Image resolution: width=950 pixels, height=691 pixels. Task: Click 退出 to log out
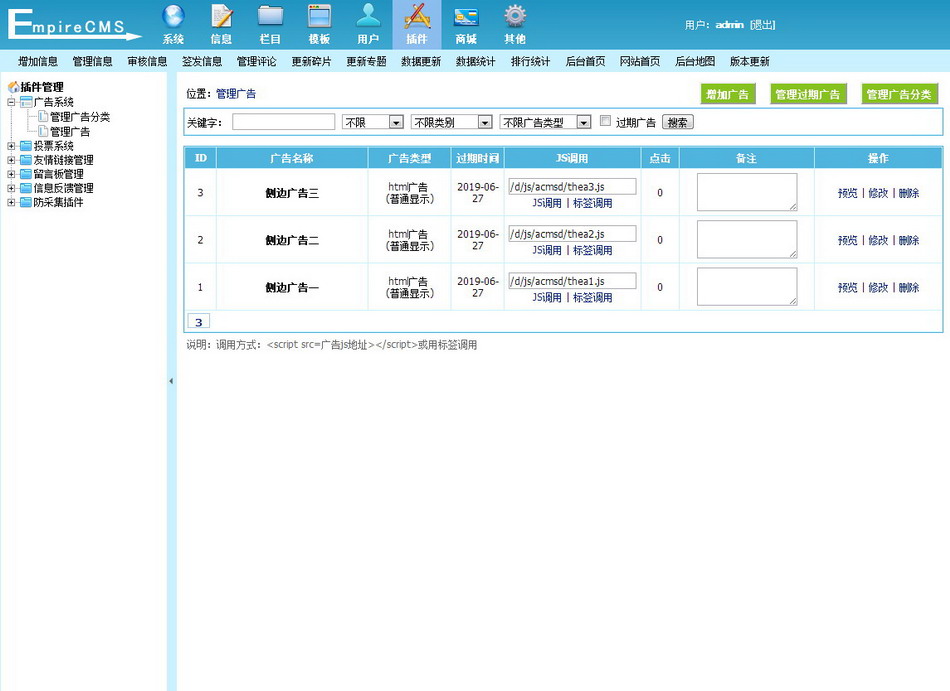(763, 25)
